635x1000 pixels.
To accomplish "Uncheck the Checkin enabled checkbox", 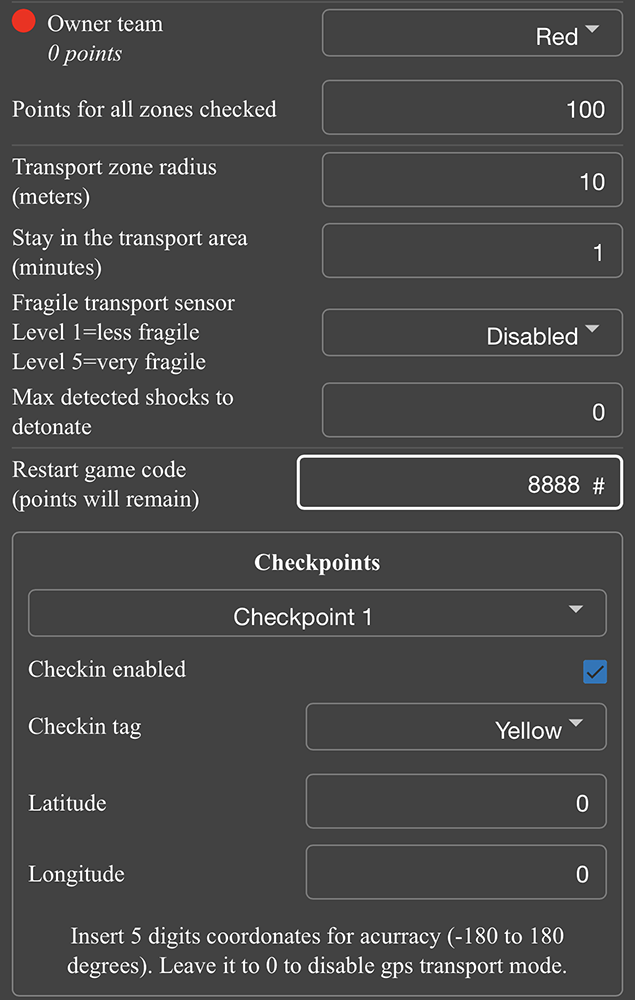I will [595, 672].
